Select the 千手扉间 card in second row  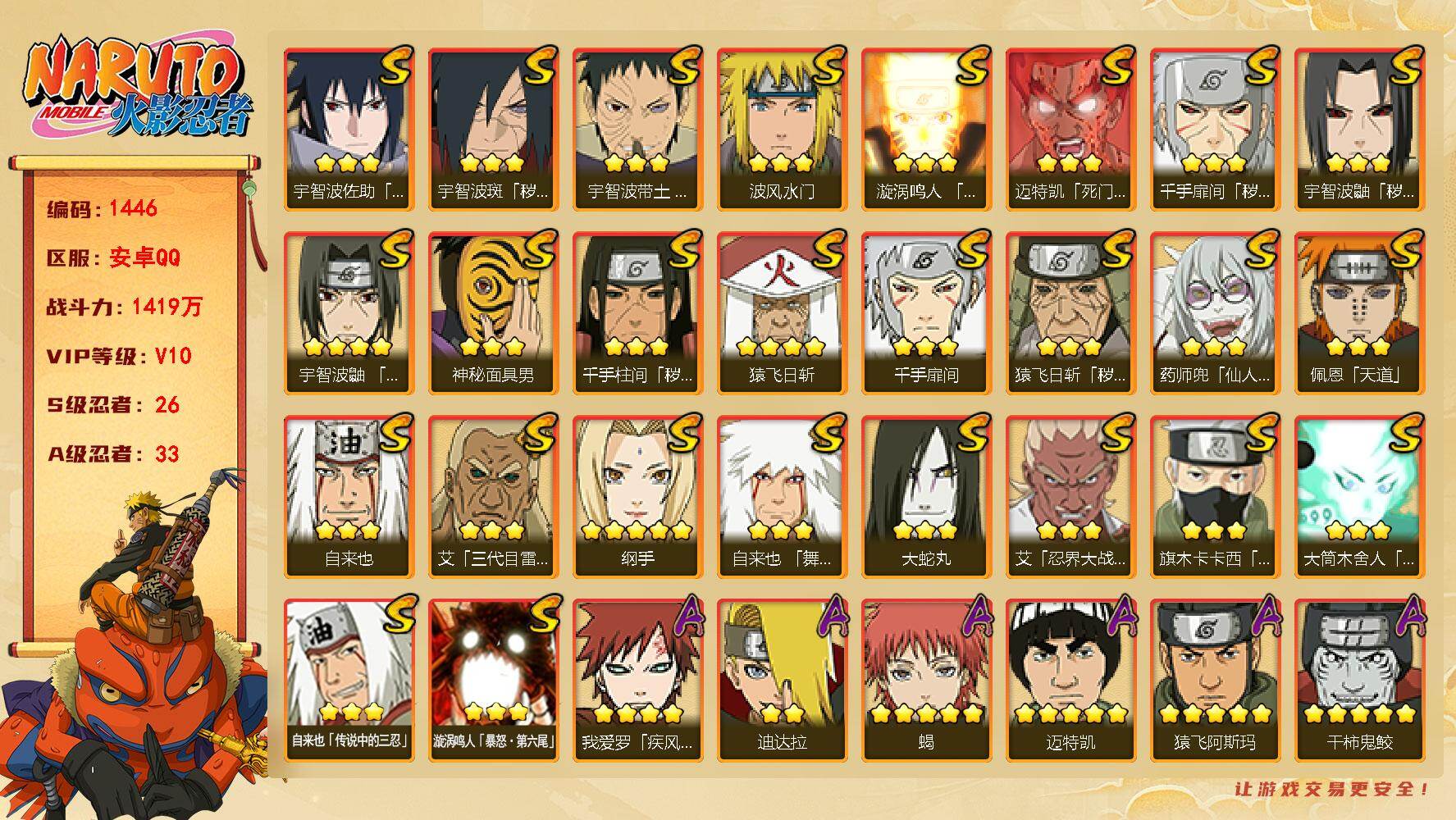[926, 313]
